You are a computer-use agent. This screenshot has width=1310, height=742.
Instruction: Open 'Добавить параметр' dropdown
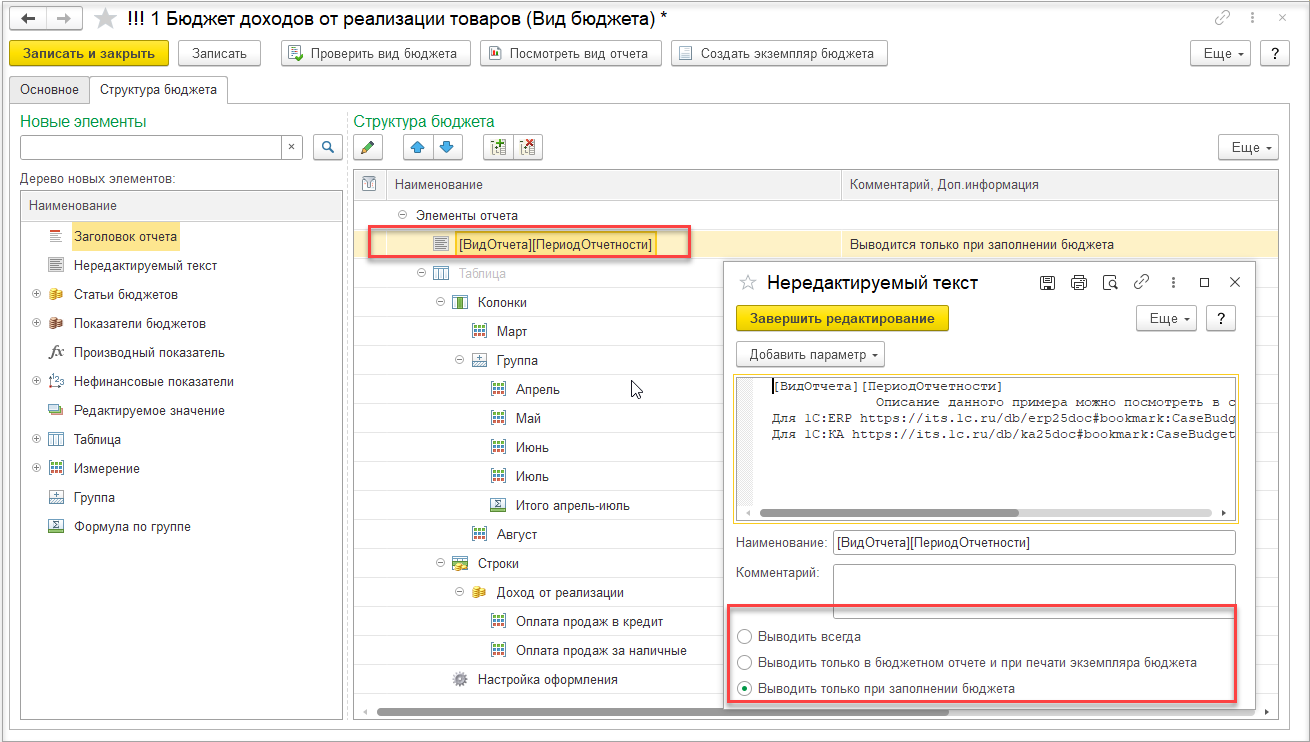810,354
